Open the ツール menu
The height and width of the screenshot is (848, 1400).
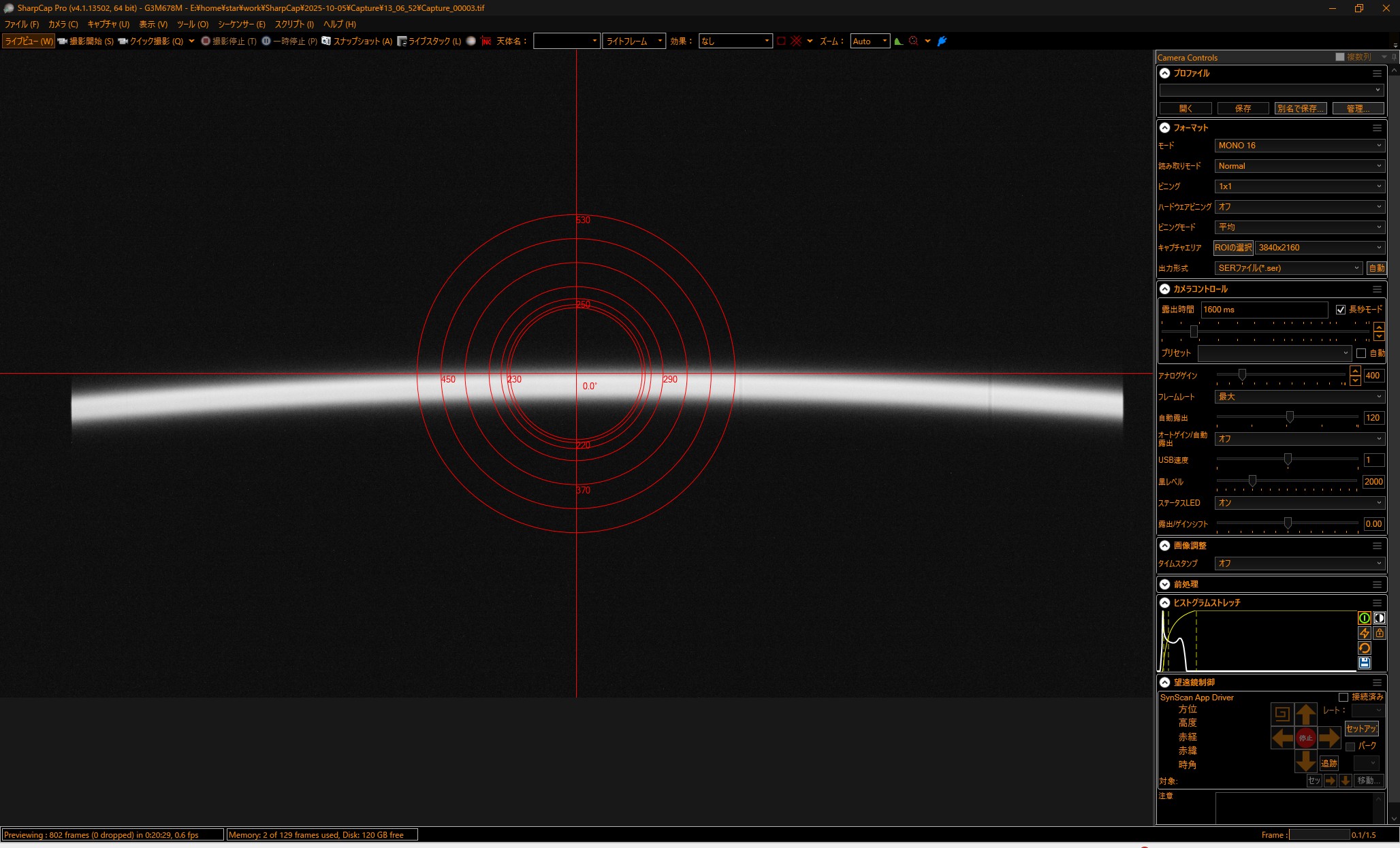click(193, 24)
